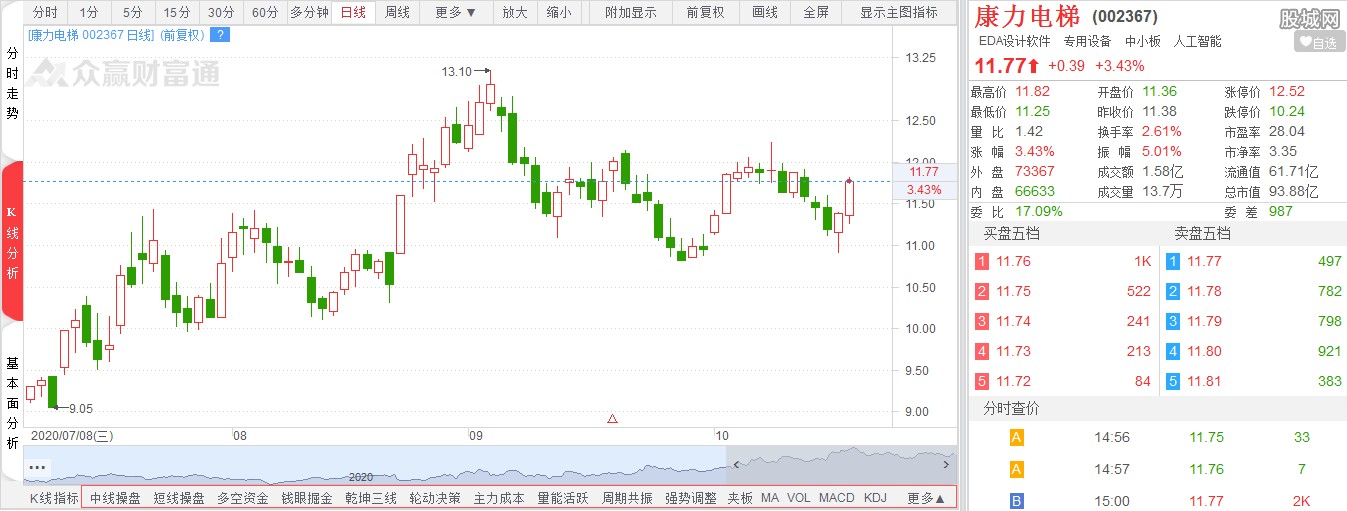Toggle the 夹板 indicator

pos(740,498)
